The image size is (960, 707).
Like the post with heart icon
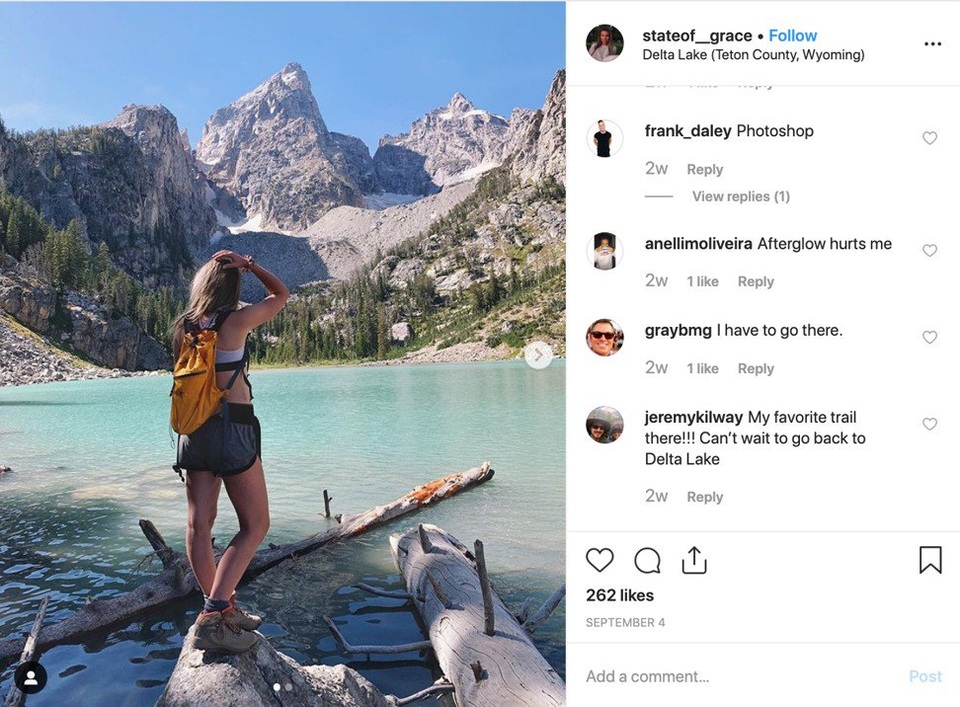[x=600, y=560]
